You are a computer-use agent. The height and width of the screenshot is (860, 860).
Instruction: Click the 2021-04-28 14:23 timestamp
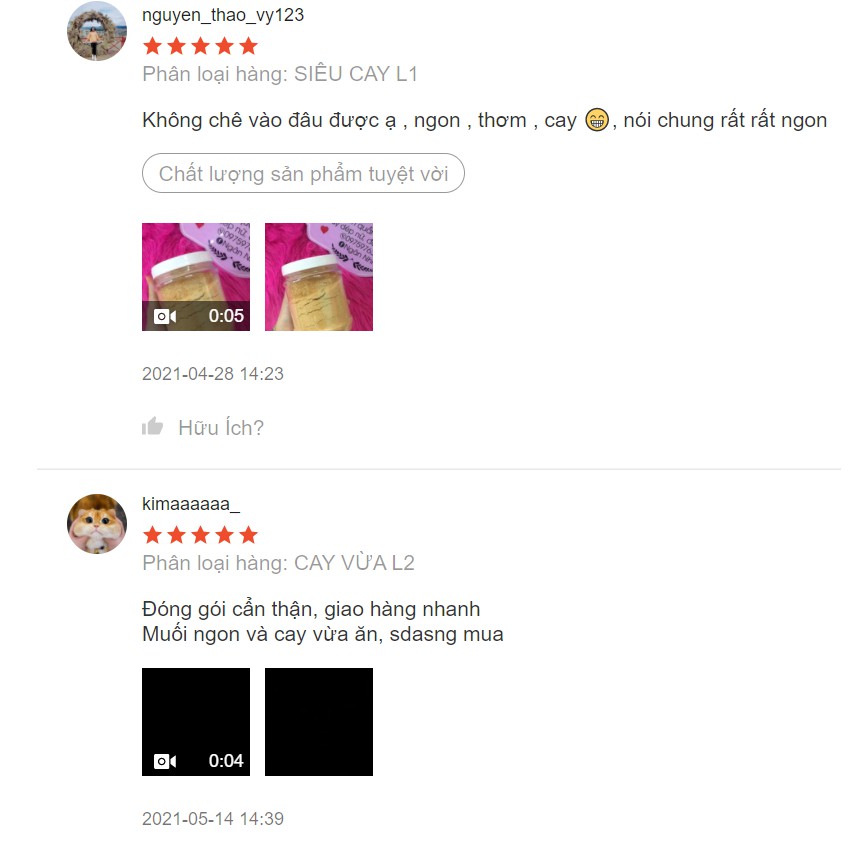213,374
